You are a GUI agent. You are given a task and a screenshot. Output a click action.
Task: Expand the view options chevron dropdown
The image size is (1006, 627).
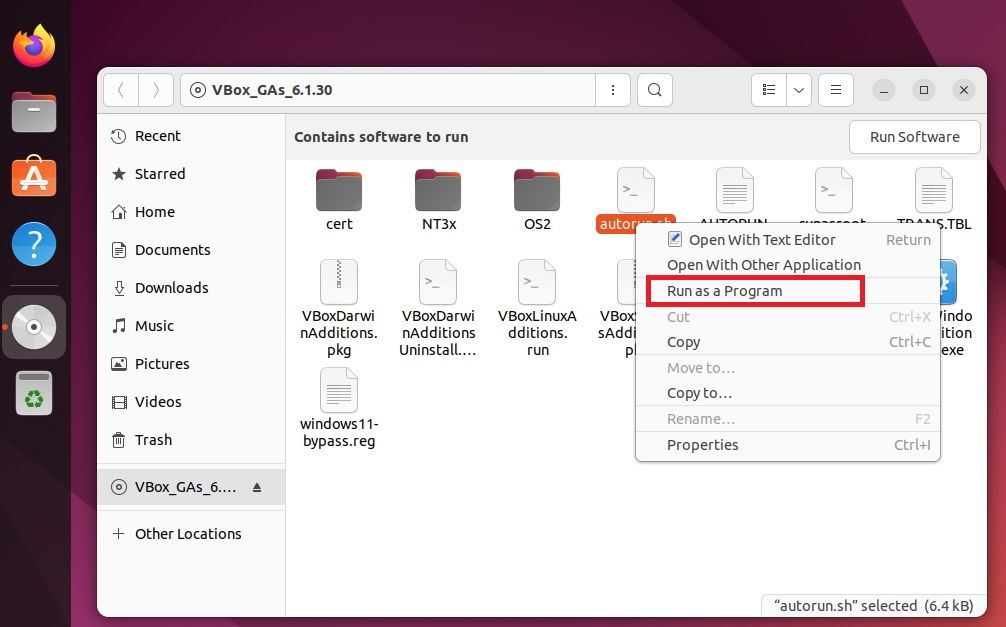click(x=797, y=89)
